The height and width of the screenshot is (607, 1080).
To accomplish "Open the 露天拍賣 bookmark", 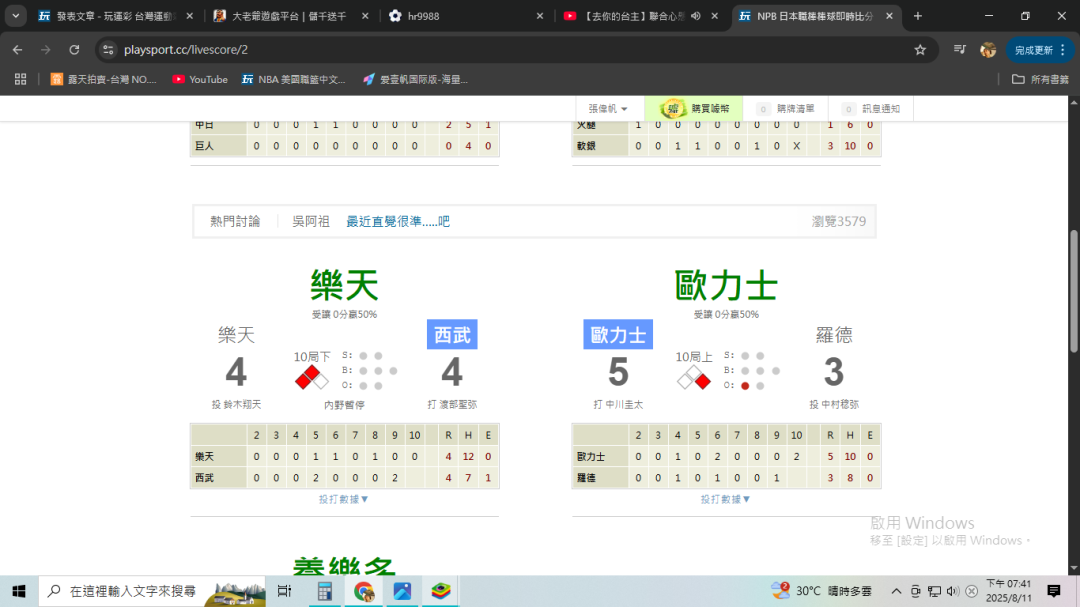I will (104, 79).
